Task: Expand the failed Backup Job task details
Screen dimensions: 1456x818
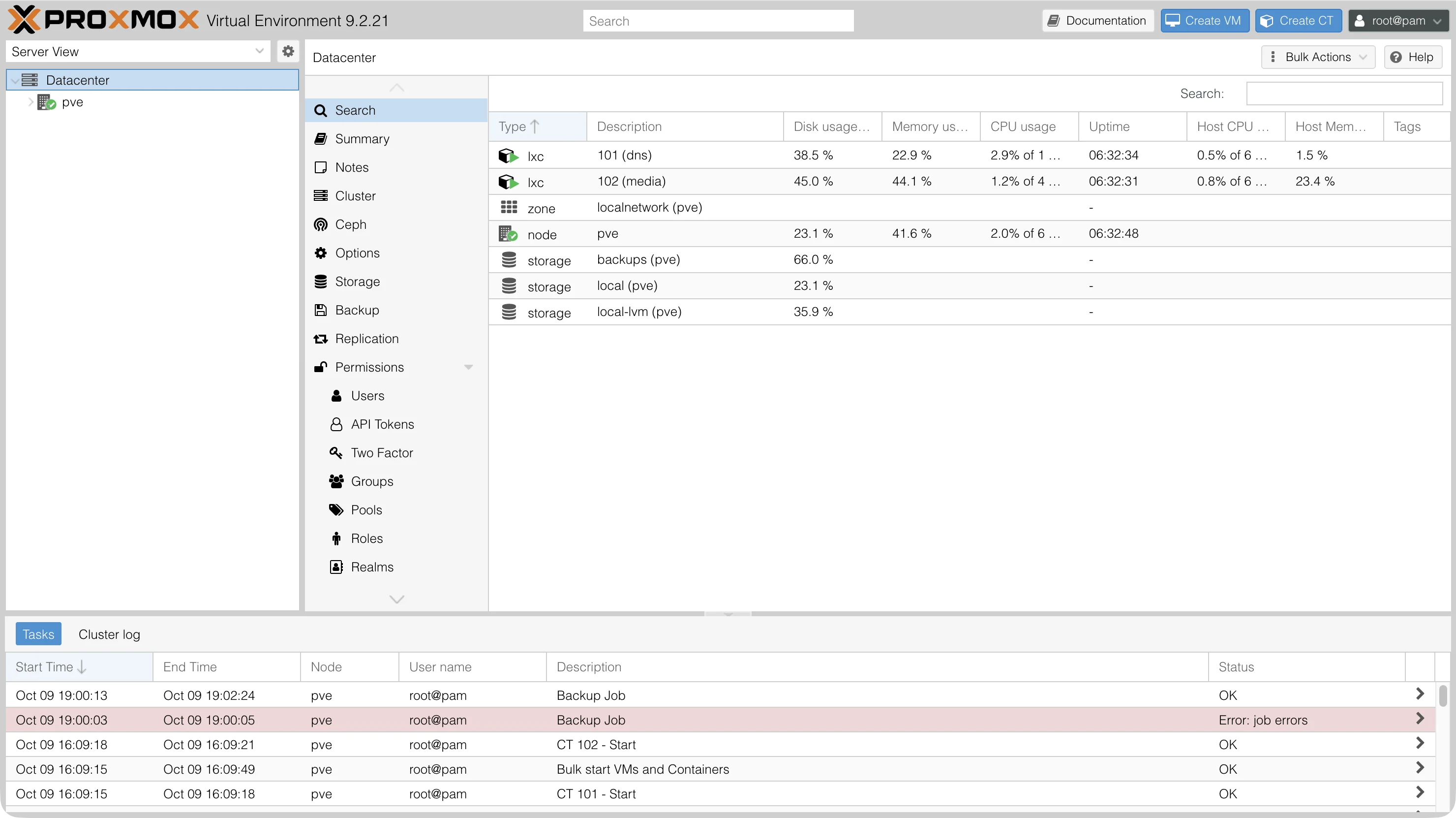Action: 1419,719
